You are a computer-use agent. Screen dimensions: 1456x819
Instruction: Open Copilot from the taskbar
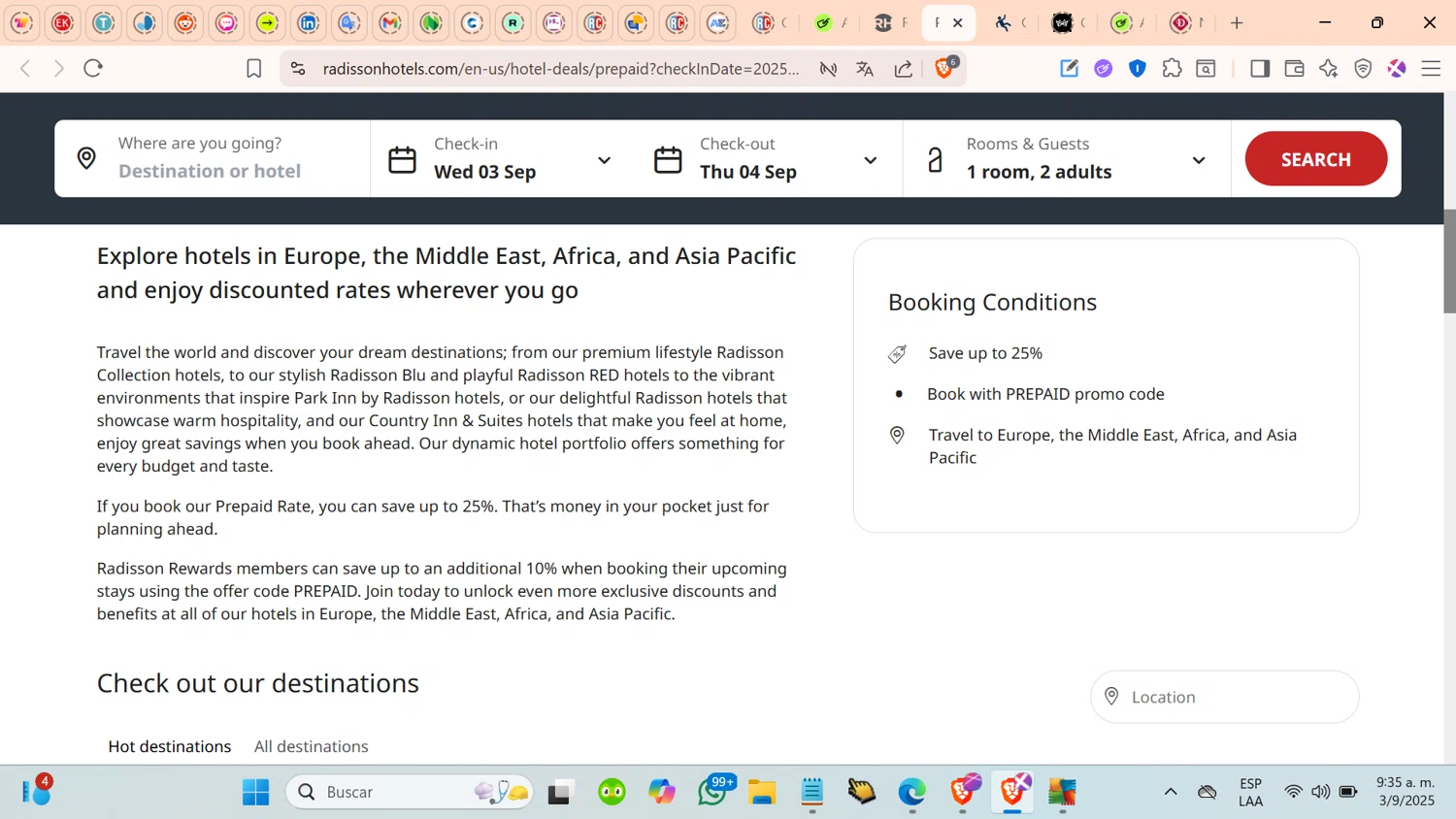pos(662,792)
